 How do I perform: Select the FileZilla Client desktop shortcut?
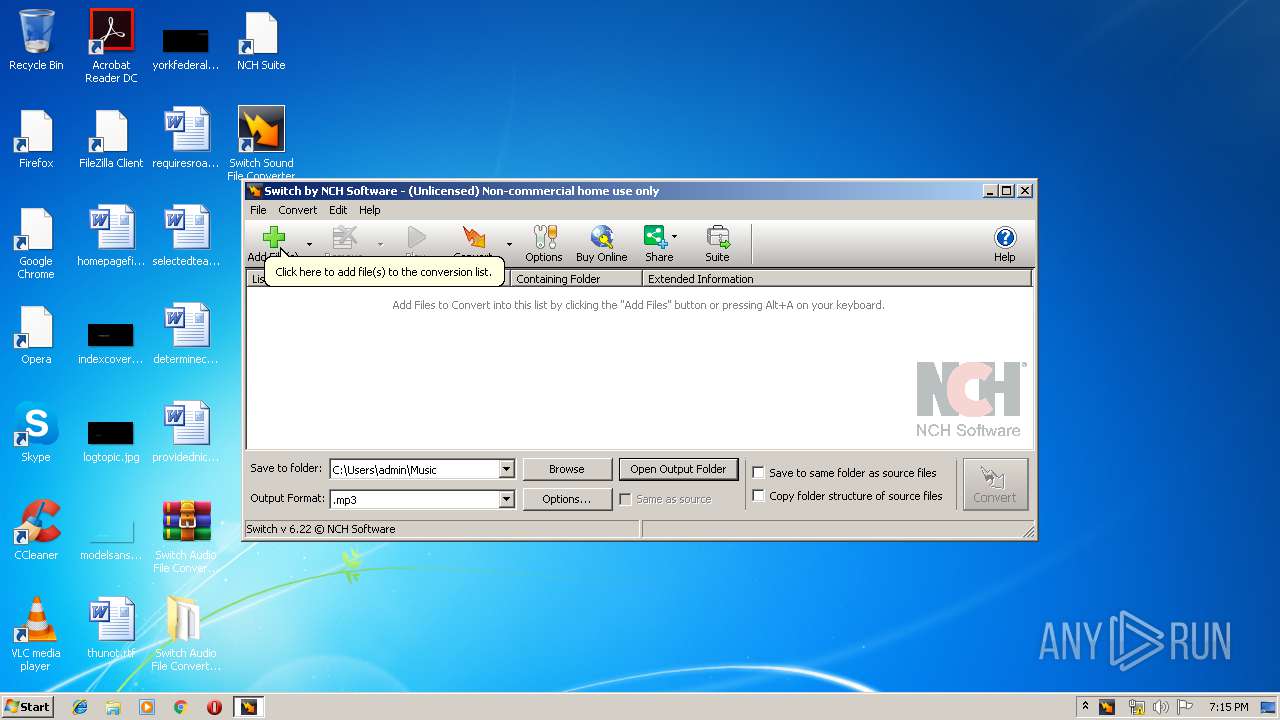[111, 138]
